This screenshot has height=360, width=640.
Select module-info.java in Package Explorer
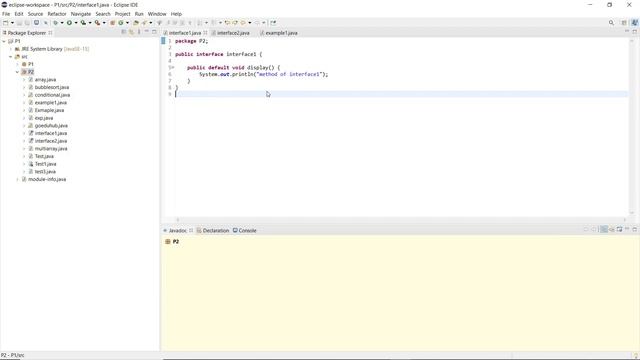(x=47, y=179)
